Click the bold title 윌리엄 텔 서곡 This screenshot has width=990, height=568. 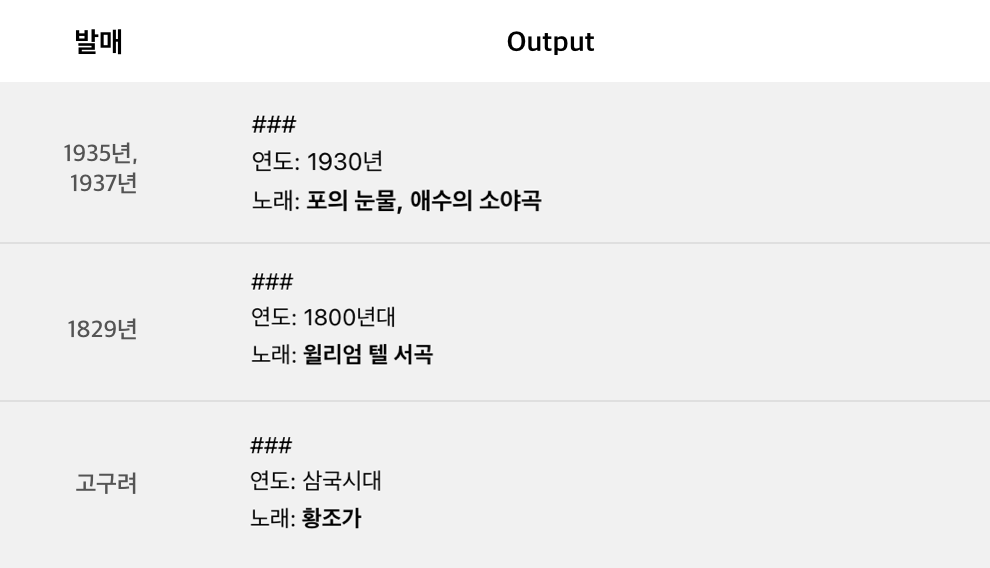tap(368, 354)
